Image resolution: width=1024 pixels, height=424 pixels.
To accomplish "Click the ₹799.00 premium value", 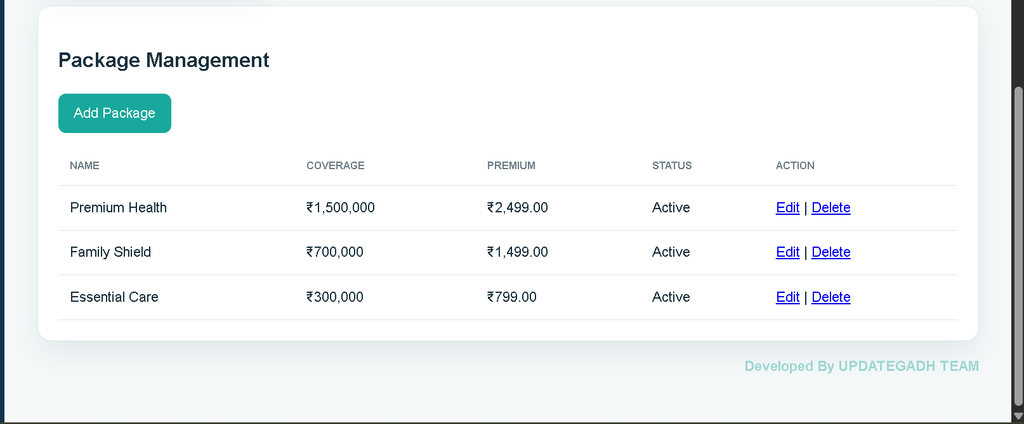I will click(x=511, y=297).
